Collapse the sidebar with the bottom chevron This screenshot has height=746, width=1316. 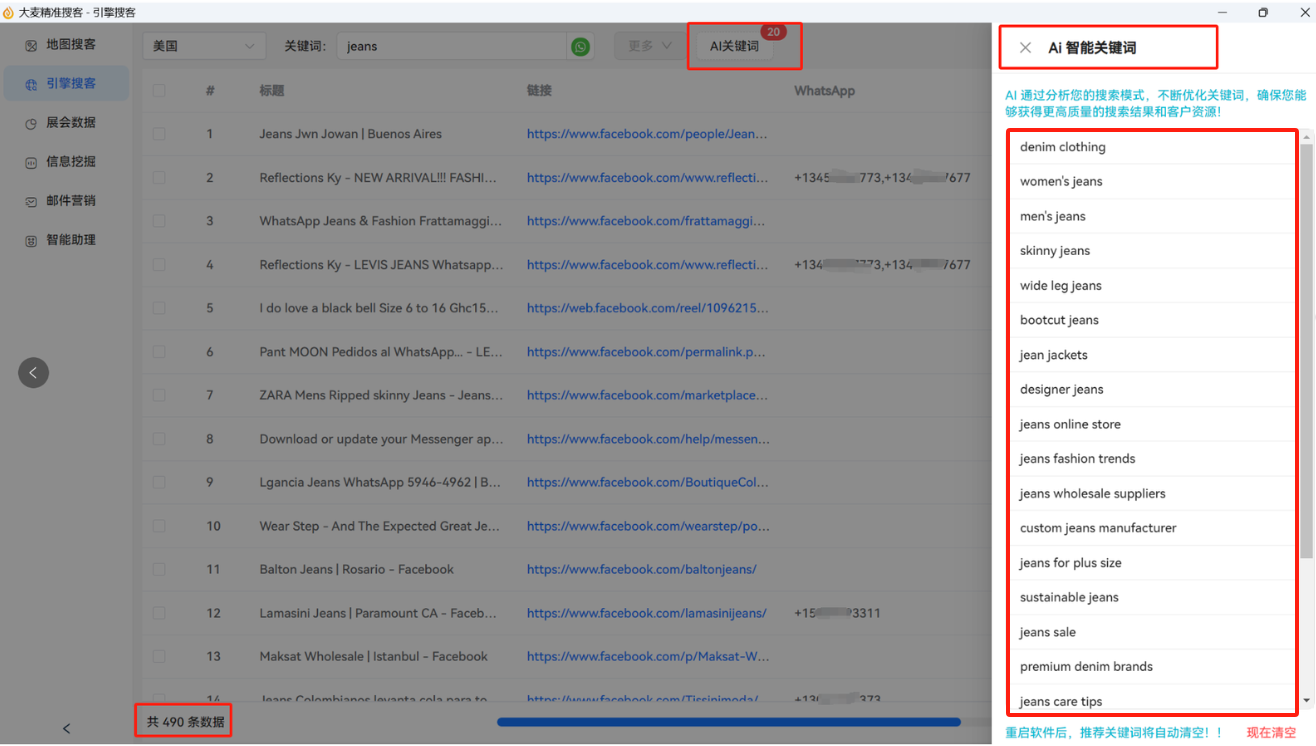coord(66,728)
